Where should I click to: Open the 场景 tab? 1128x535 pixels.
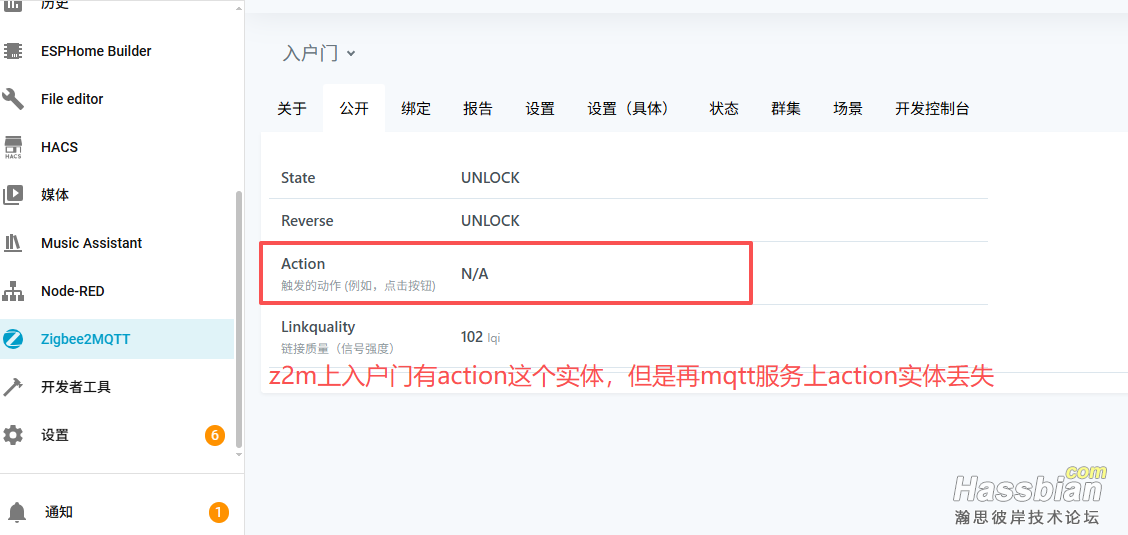coord(847,109)
